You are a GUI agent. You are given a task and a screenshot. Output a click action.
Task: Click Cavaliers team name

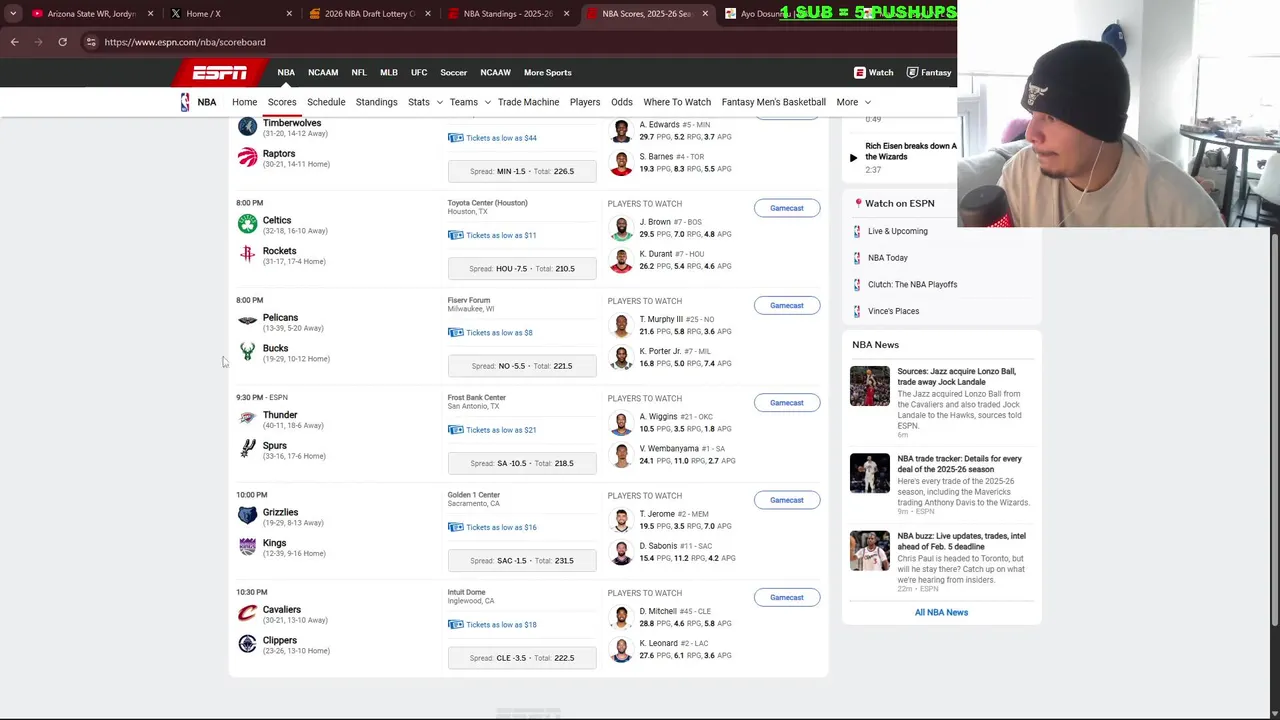tap(281, 609)
